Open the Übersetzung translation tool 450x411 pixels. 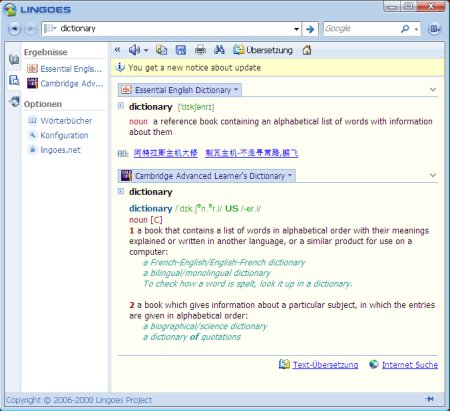click(x=263, y=50)
